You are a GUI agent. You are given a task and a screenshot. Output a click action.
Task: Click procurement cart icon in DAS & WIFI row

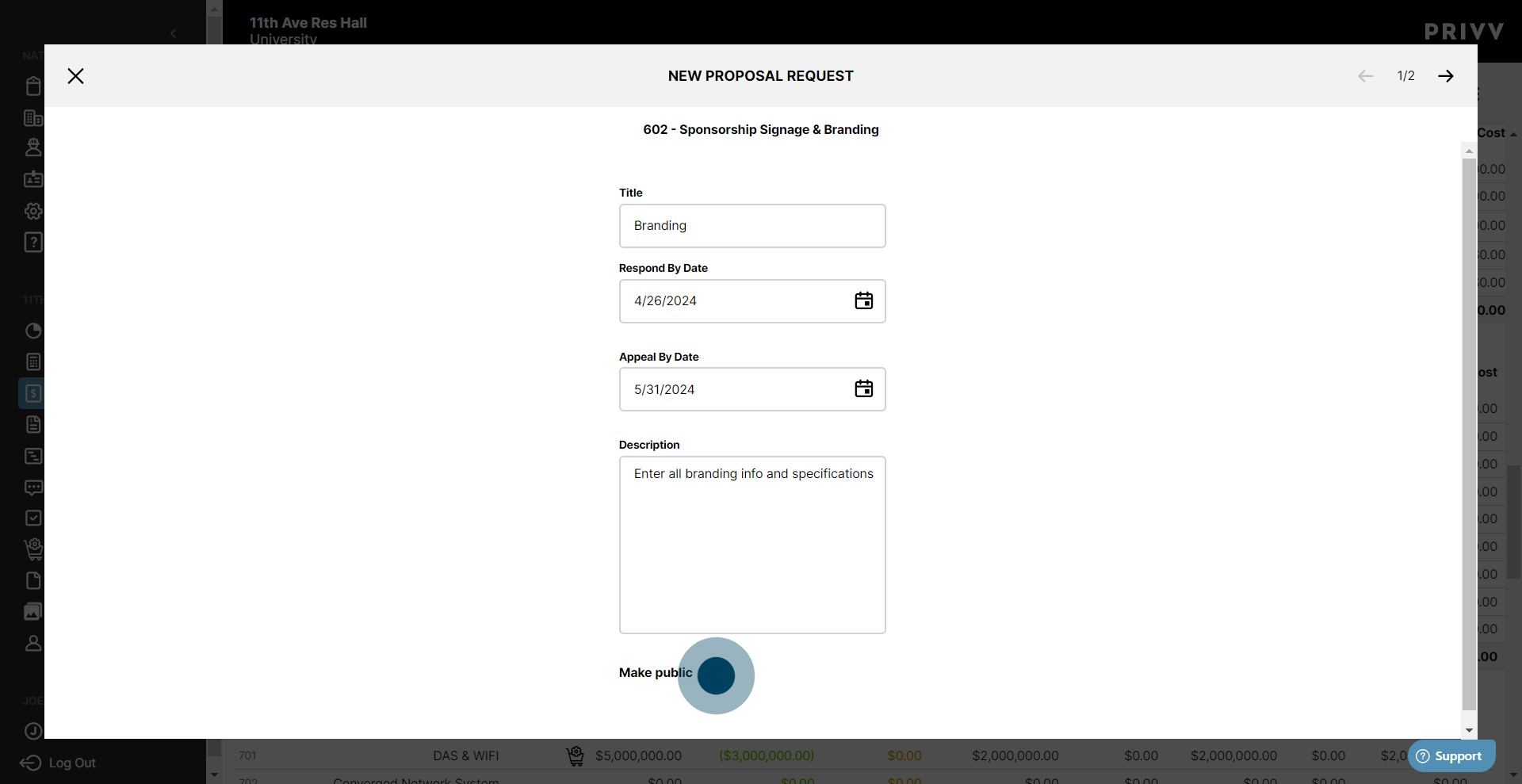[576, 756]
